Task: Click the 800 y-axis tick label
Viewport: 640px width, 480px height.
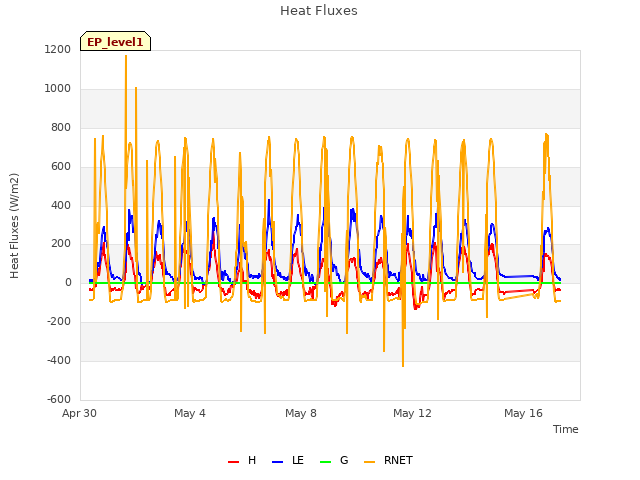Action: pos(61,128)
